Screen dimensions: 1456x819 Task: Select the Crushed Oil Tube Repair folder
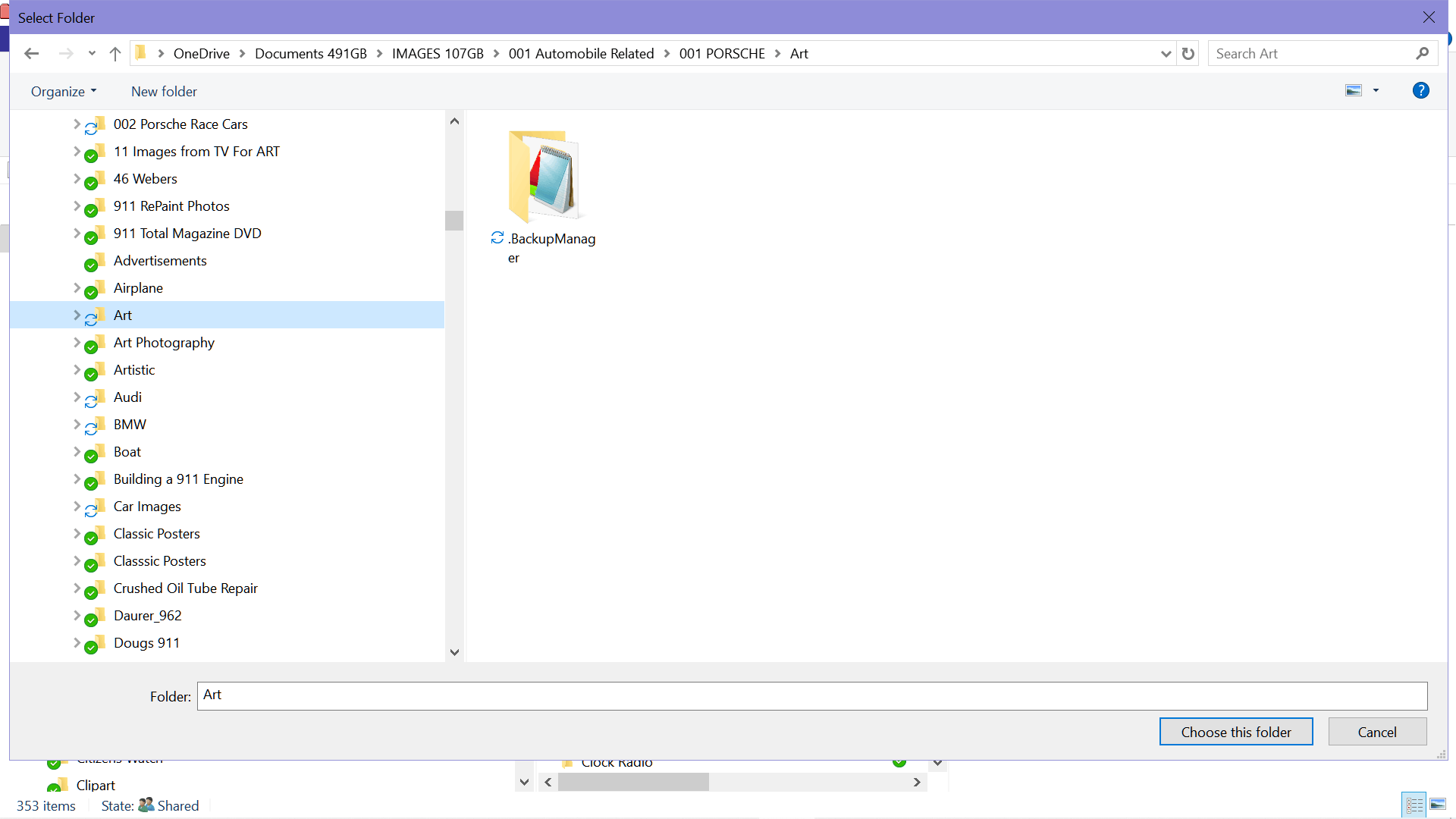coord(186,588)
